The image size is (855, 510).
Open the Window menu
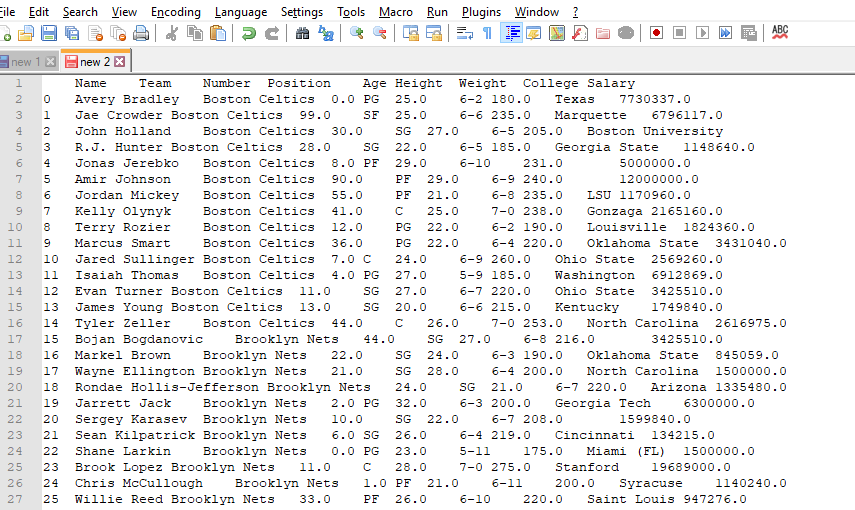pos(537,11)
